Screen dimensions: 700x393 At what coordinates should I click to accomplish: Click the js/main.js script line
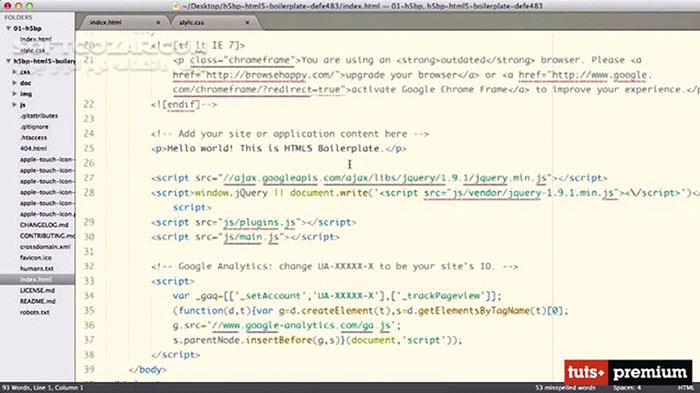tap(246, 237)
